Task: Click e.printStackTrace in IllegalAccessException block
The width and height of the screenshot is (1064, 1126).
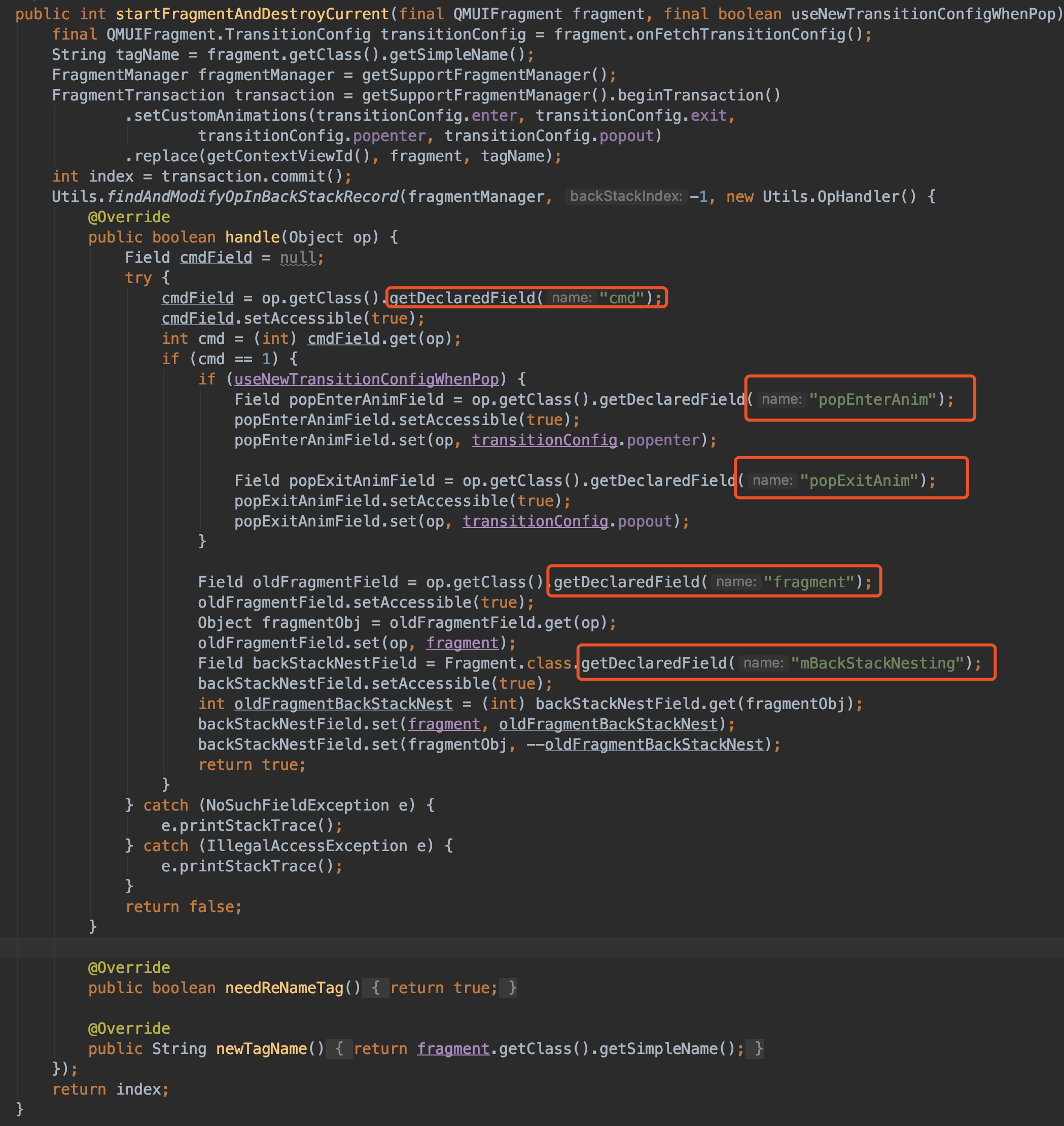Action: pyautogui.click(x=250, y=866)
